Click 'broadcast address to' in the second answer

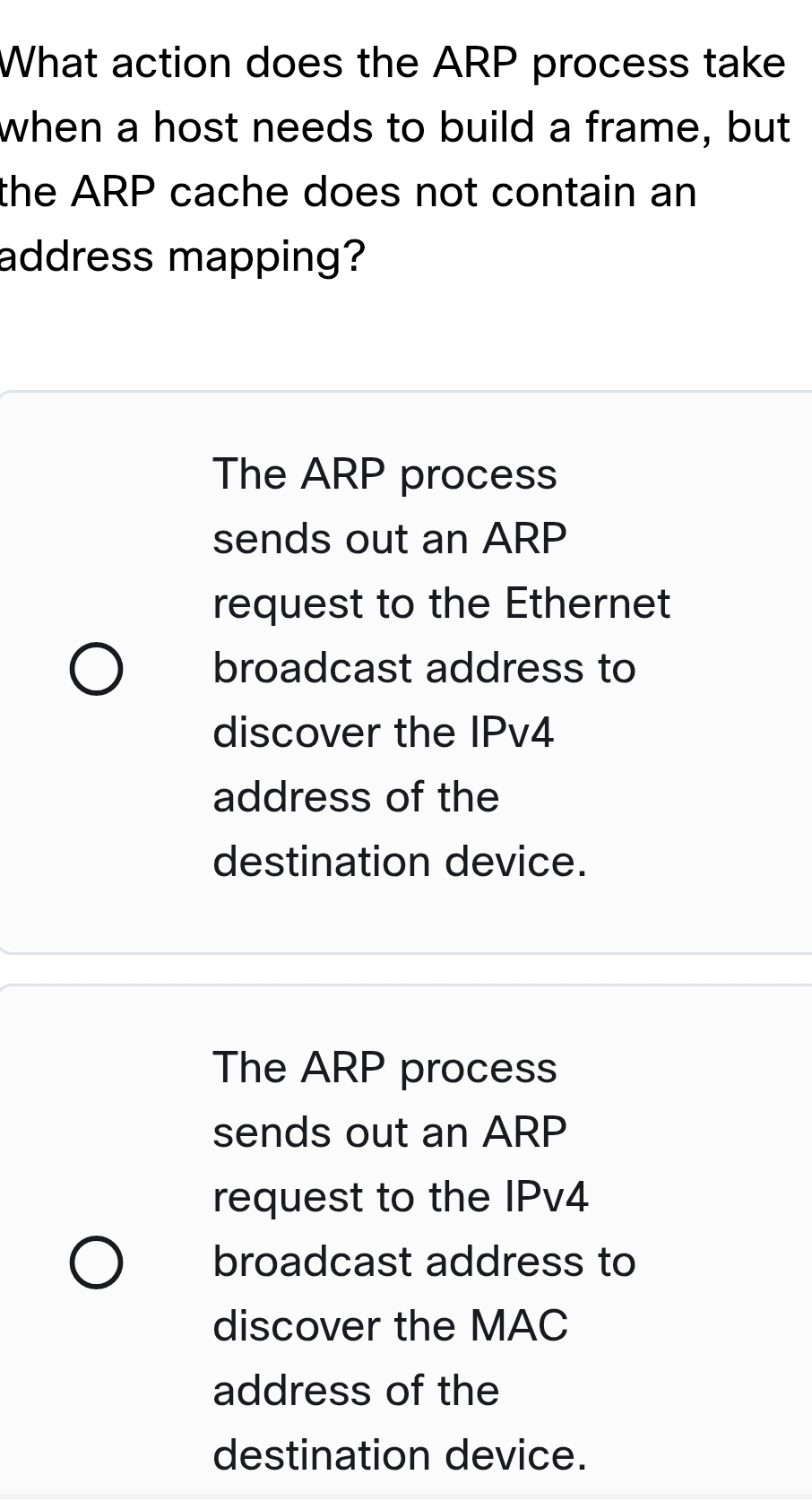pos(424,1262)
